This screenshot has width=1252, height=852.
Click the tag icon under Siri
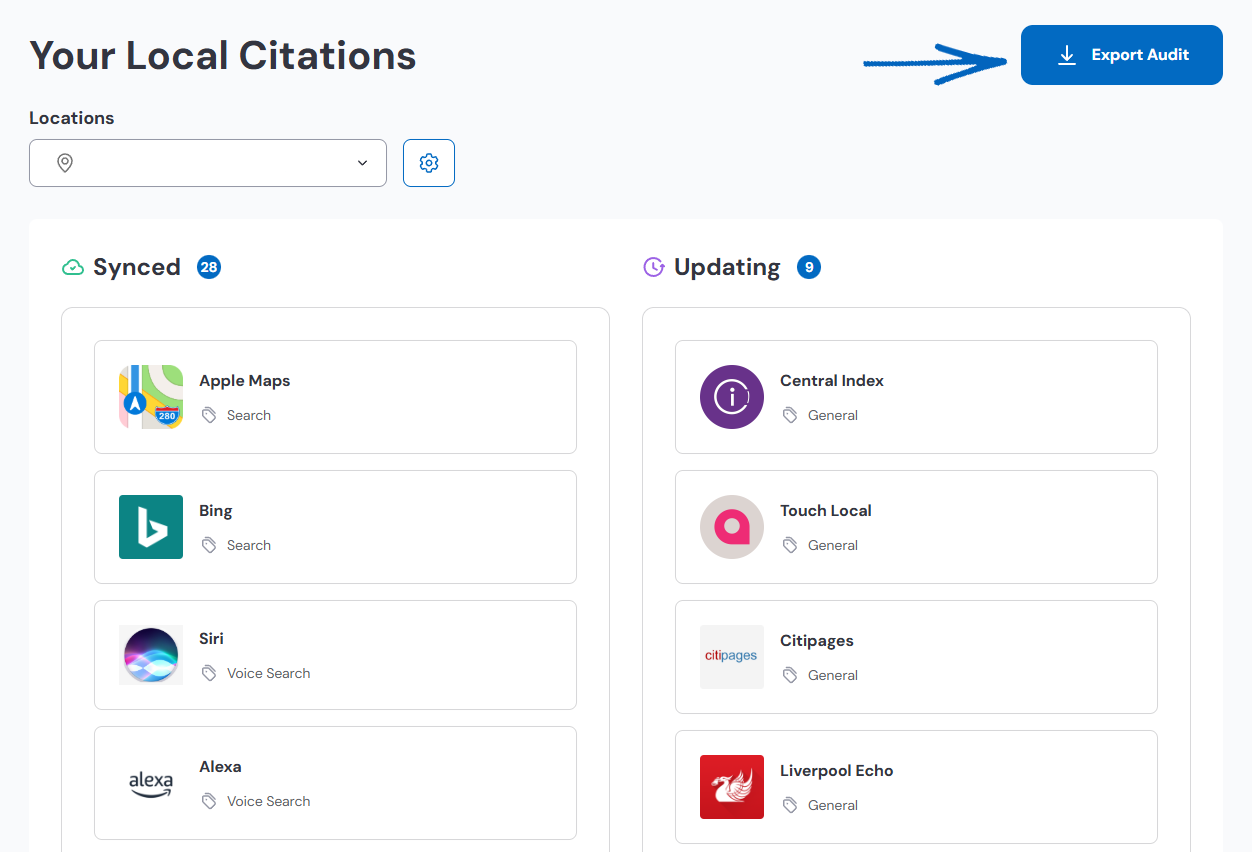[209, 673]
